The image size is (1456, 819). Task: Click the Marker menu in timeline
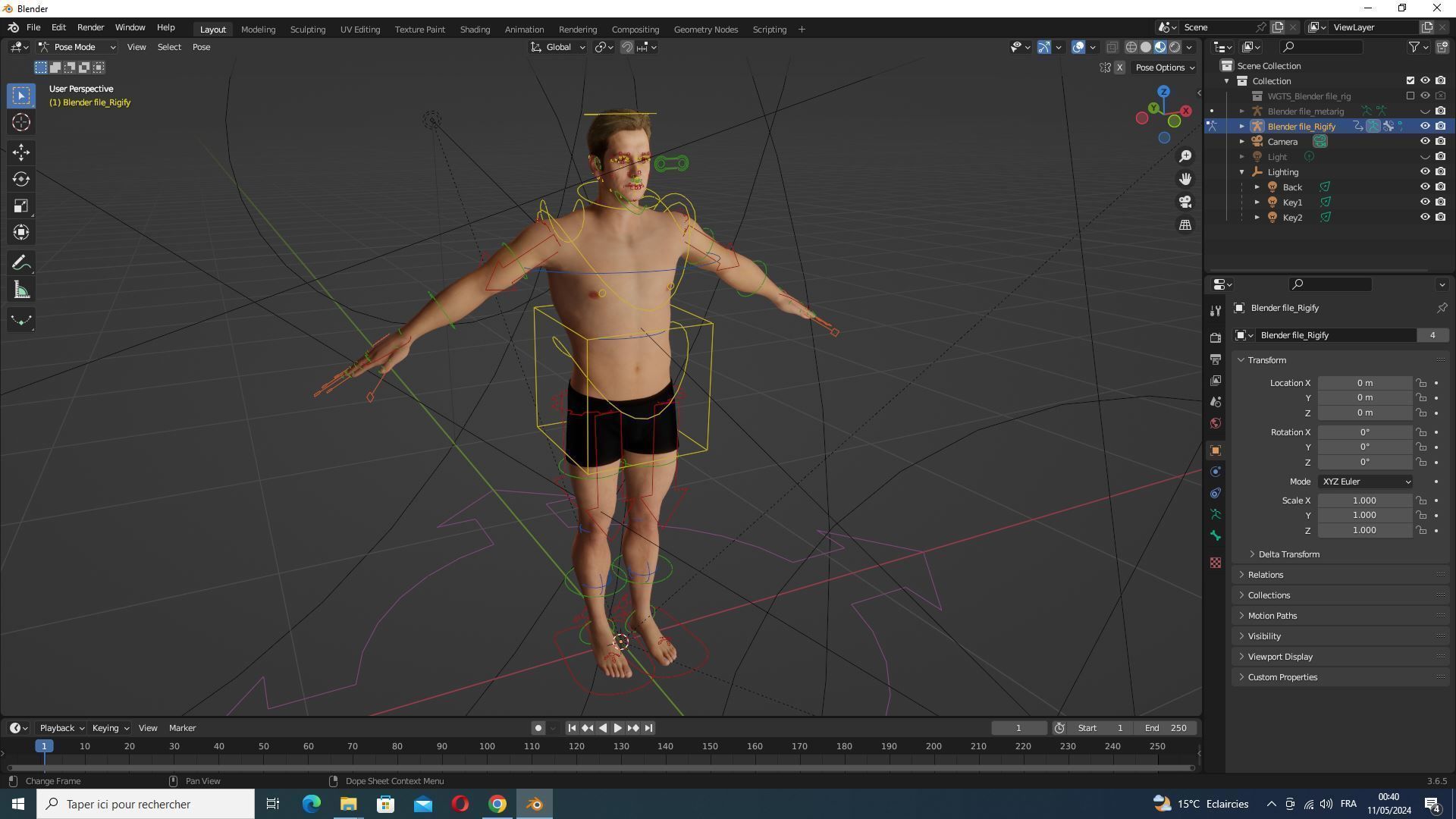182,728
